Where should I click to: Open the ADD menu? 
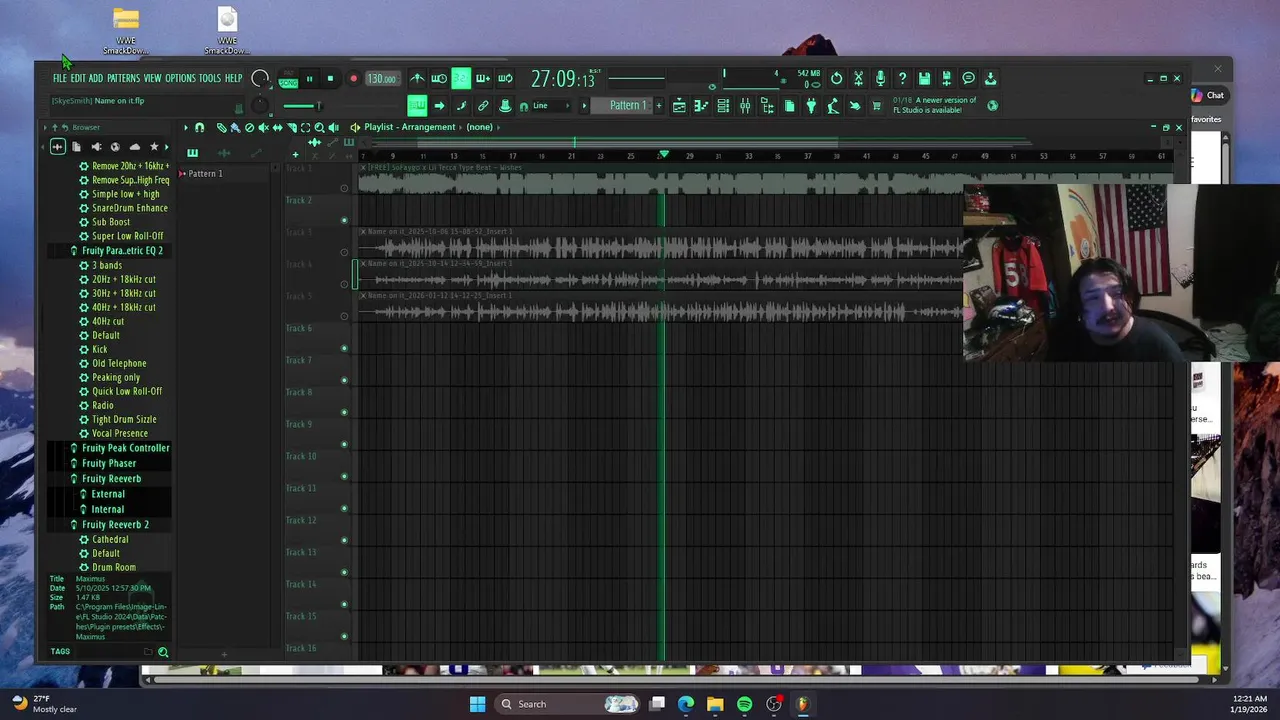tap(95, 78)
